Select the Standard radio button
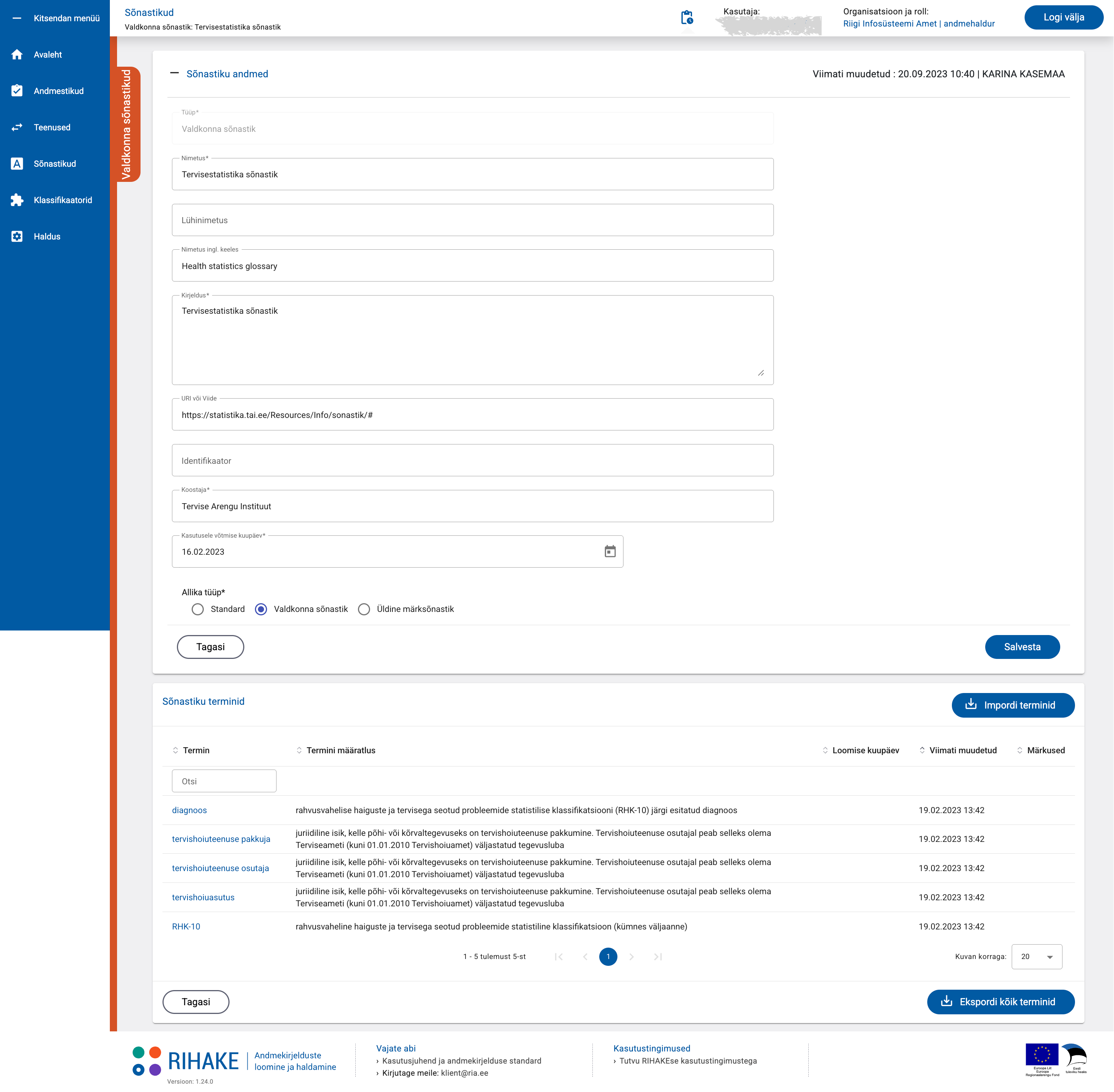1114x1092 pixels. (x=198, y=609)
